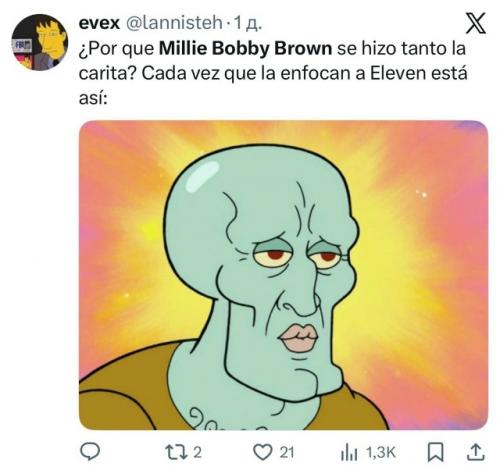Image resolution: width=500 pixels, height=470 pixels.
Task: Visit the @lannisteh handle link
Action: (x=174, y=23)
